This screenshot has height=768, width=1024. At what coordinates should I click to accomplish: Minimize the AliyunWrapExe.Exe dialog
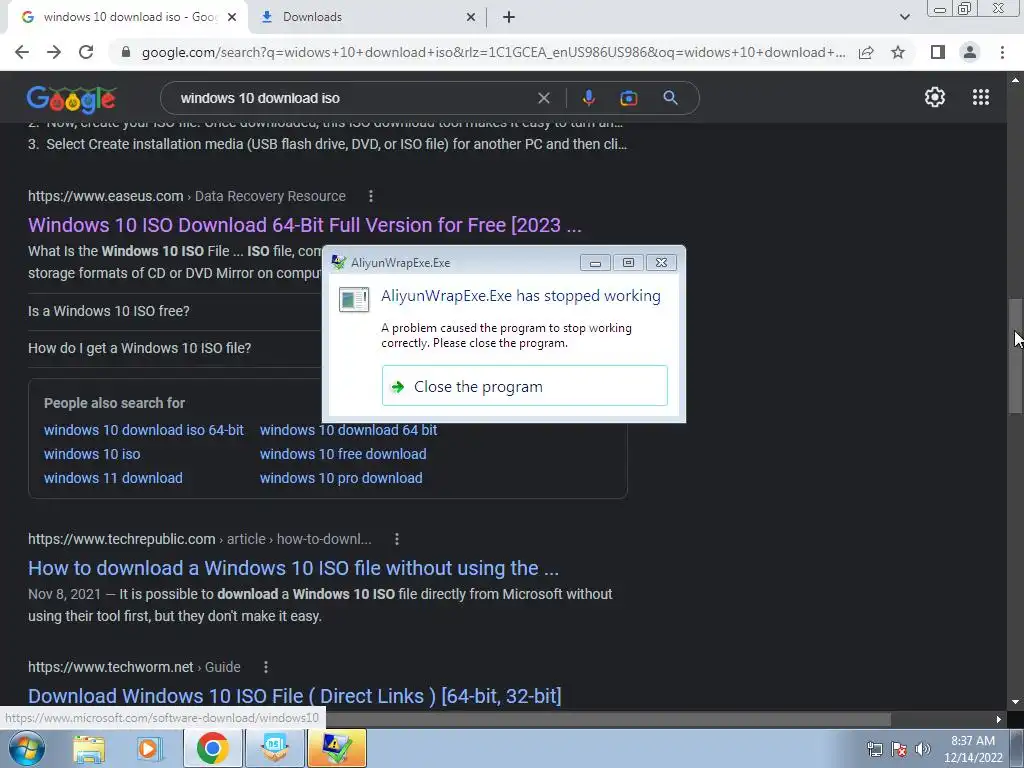point(595,263)
